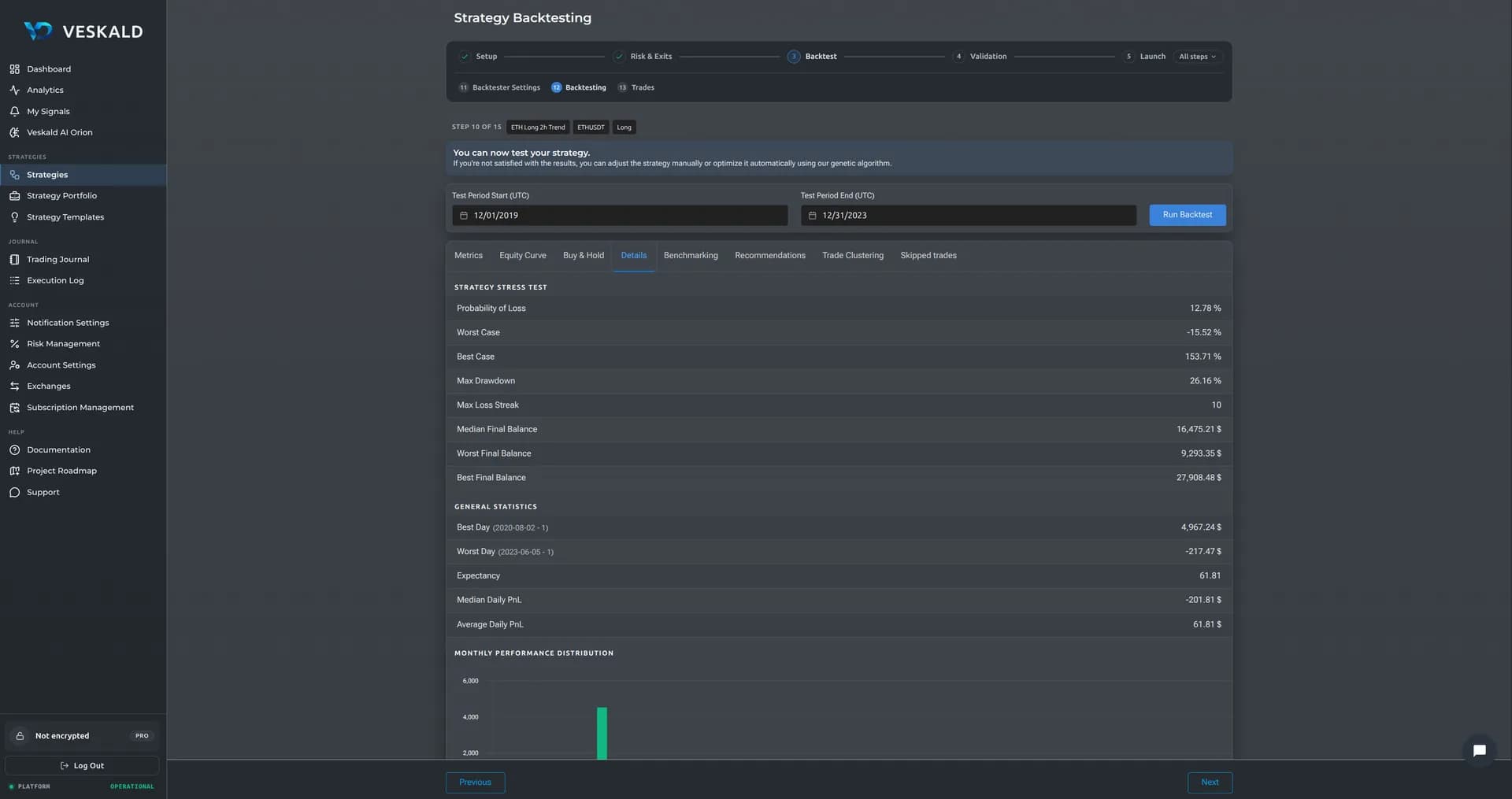Click the green monthly performance bar

(x=602, y=734)
